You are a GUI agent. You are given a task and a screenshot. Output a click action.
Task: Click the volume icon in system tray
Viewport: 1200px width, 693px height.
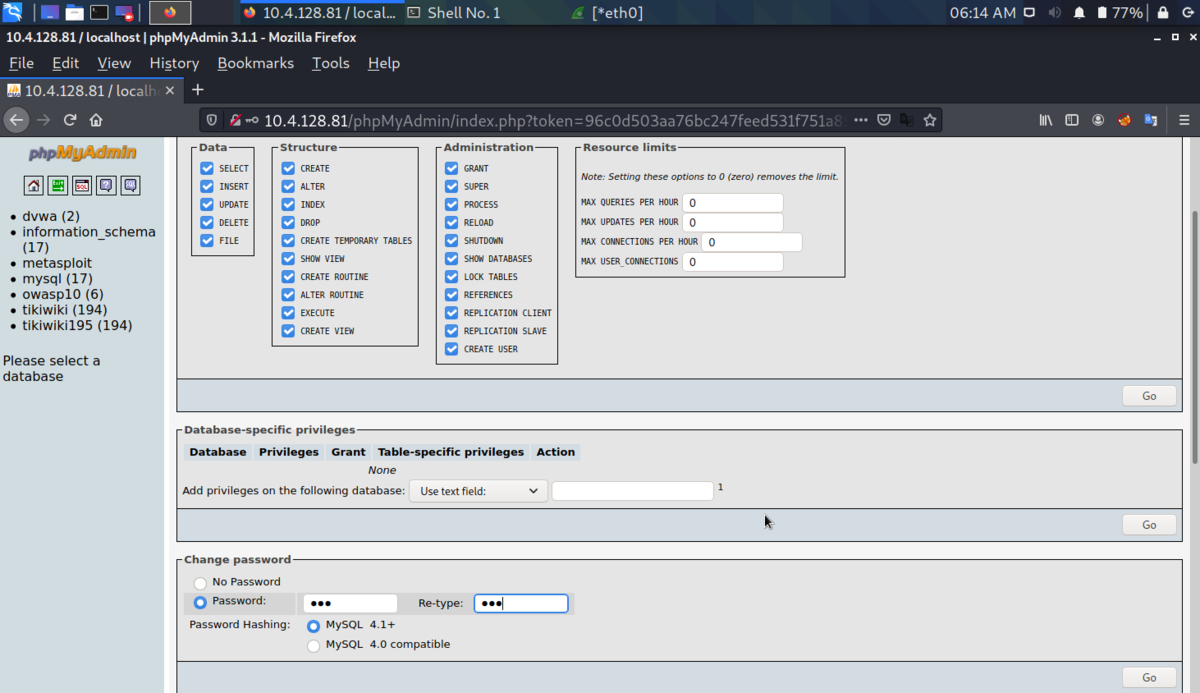(x=1055, y=13)
